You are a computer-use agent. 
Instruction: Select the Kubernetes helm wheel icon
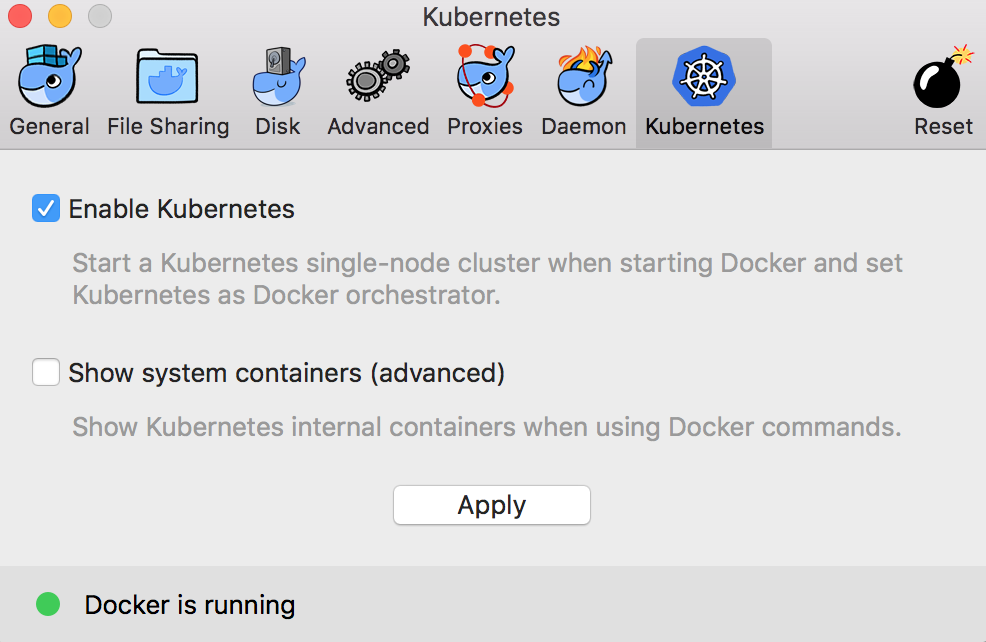(x=704, y=77)
